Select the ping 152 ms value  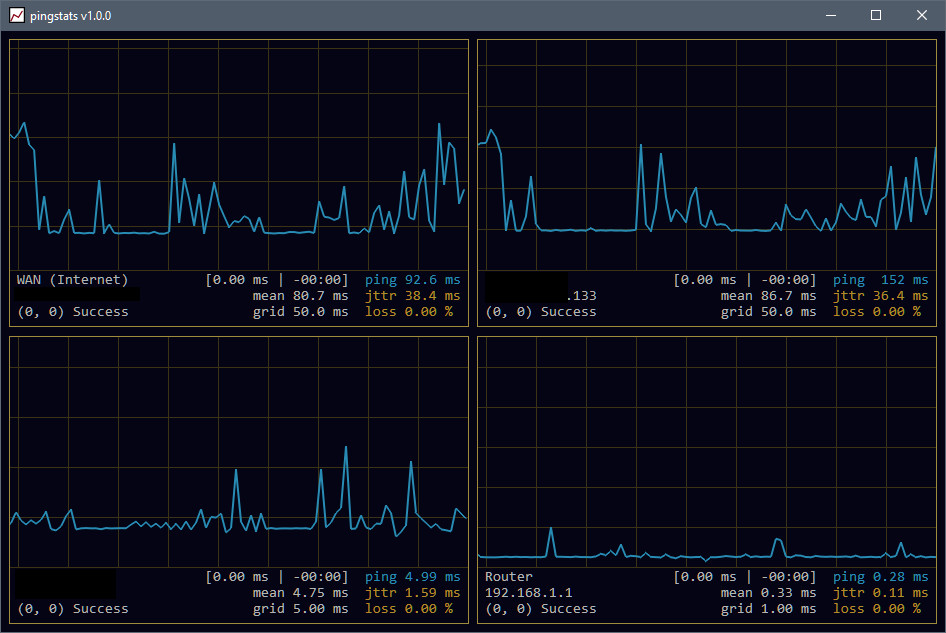point(881,279)
